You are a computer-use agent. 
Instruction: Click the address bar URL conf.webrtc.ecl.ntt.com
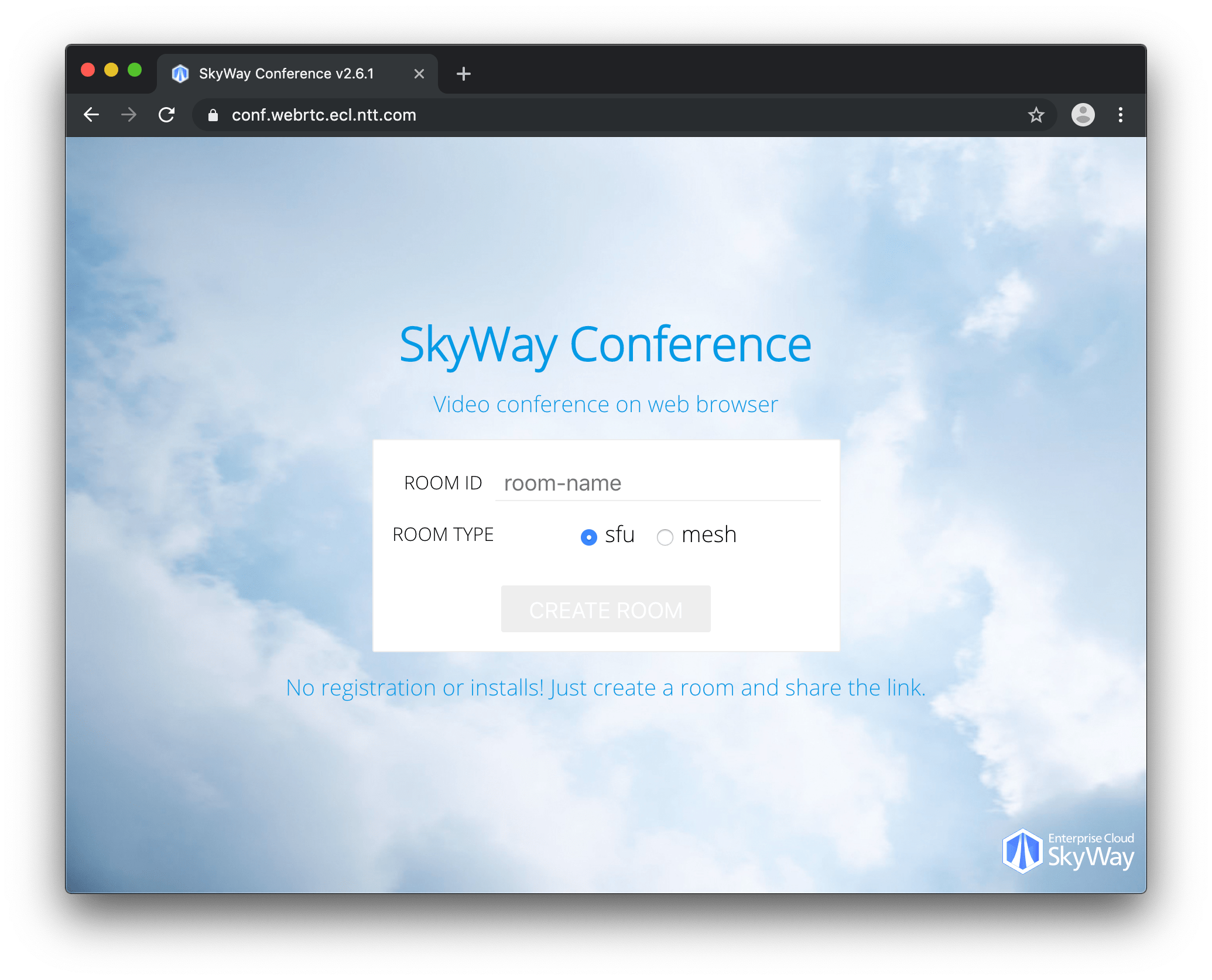click(x=324, y=115)
